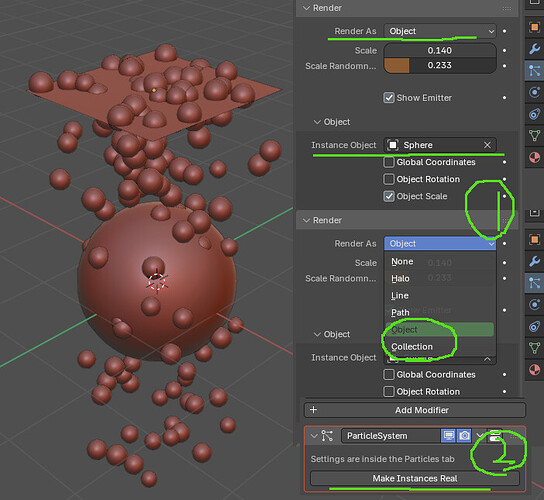The image size is (544, 500).
Task: Enable Global Coordinates directly below Sphere field
Action: [x=389, y=162]
